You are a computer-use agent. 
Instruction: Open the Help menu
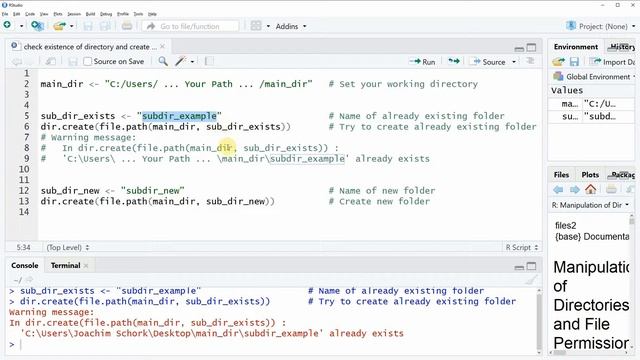click(152, 14)
